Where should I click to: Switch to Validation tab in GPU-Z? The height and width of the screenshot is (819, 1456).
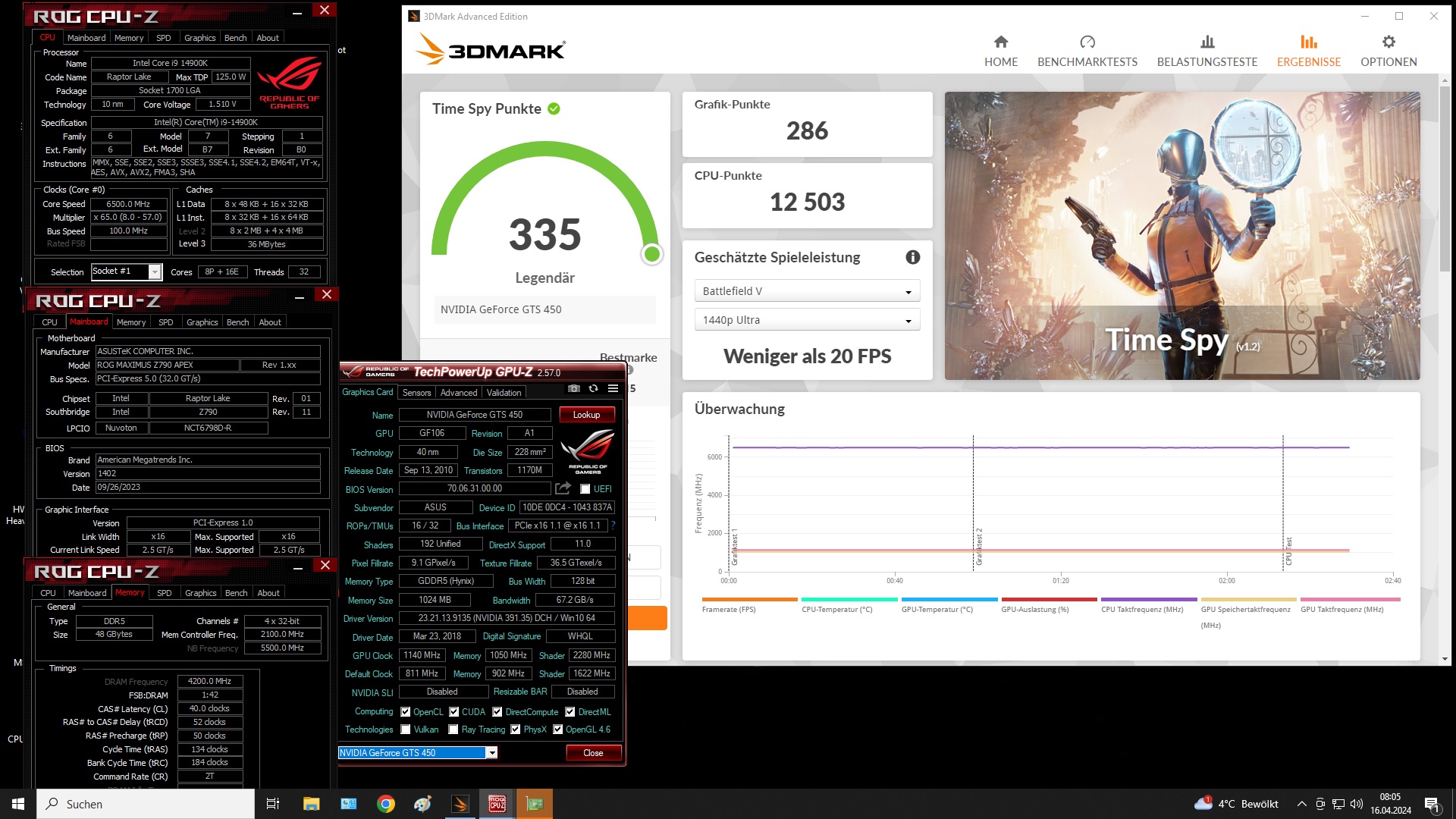(504, 393)
